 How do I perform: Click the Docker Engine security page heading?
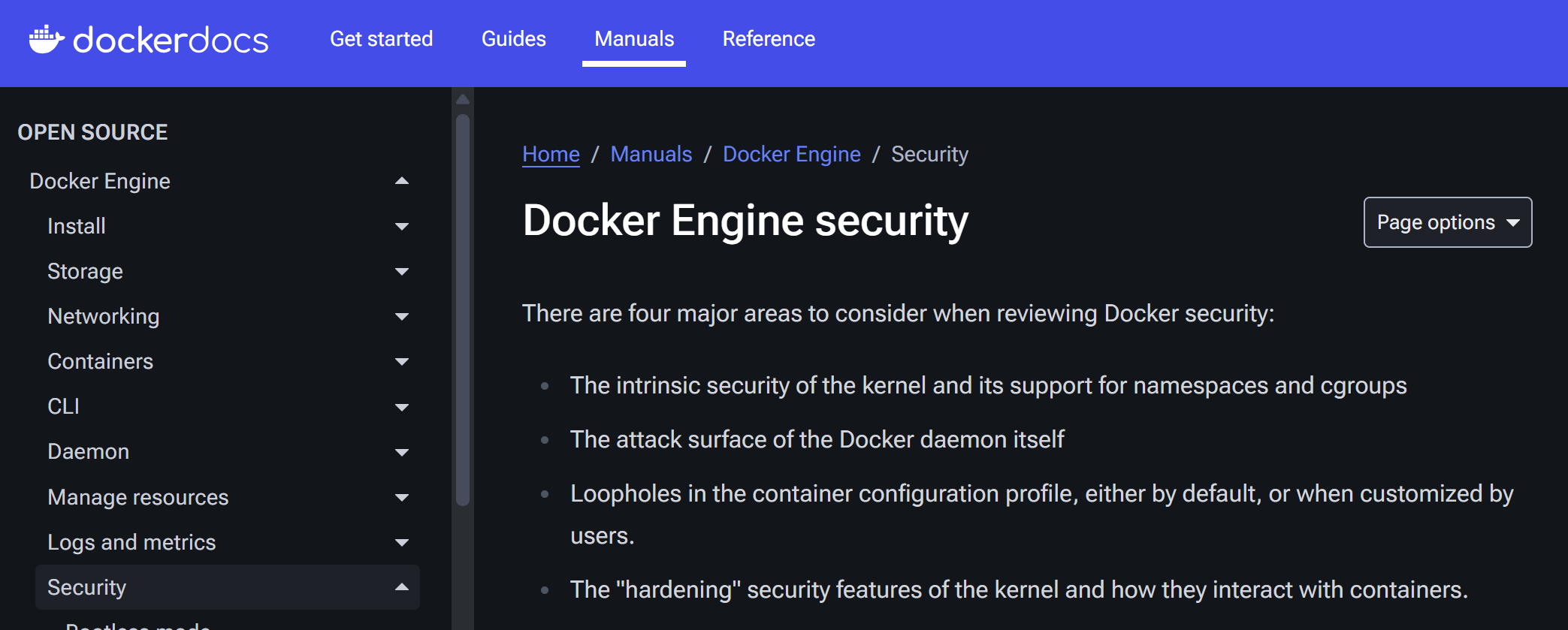[x=745, y=221]
